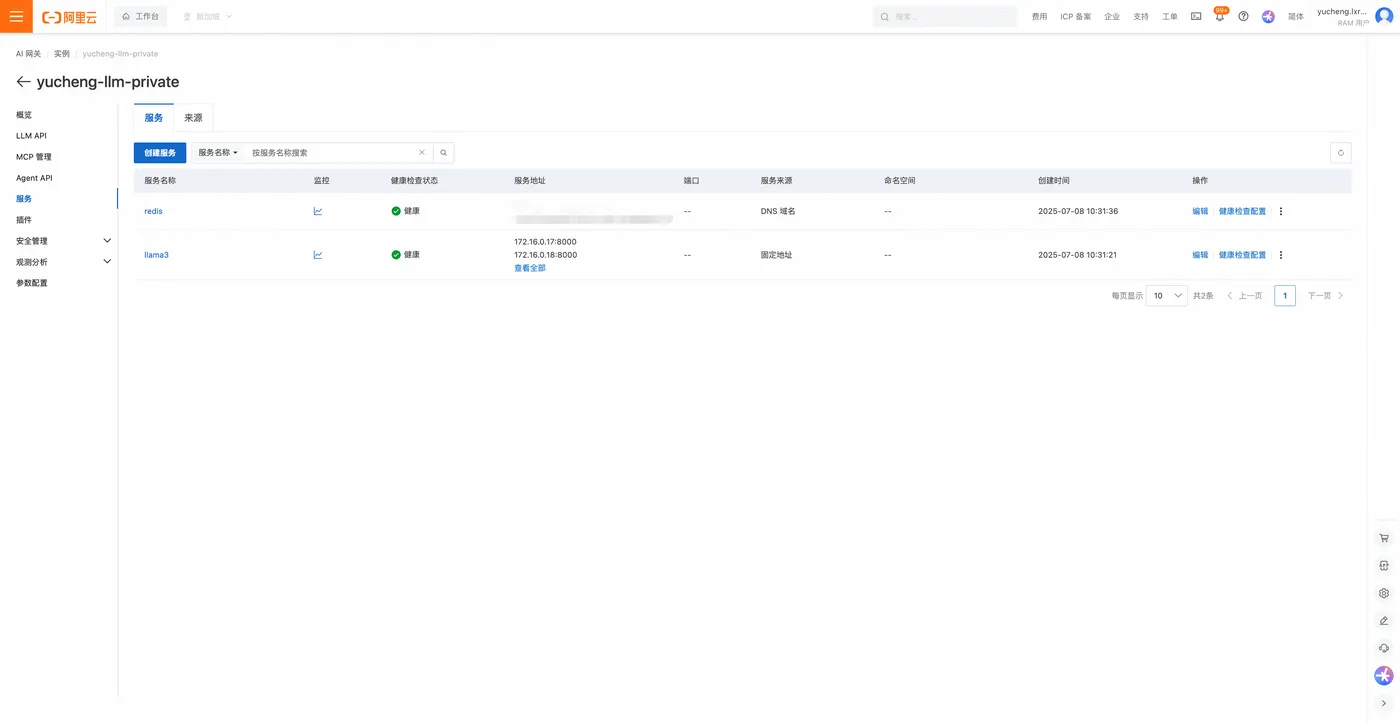The width and height of the screenshot is (1400, 723).
Task: Open the 工单 header menu
Action: pyautogui.click(x=1170, y=17)
